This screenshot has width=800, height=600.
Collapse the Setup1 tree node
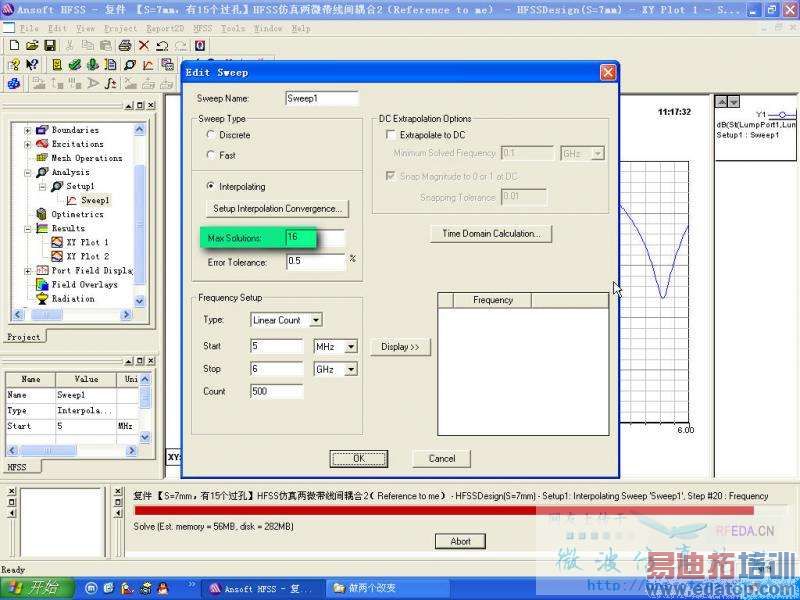tap(42, 187)
